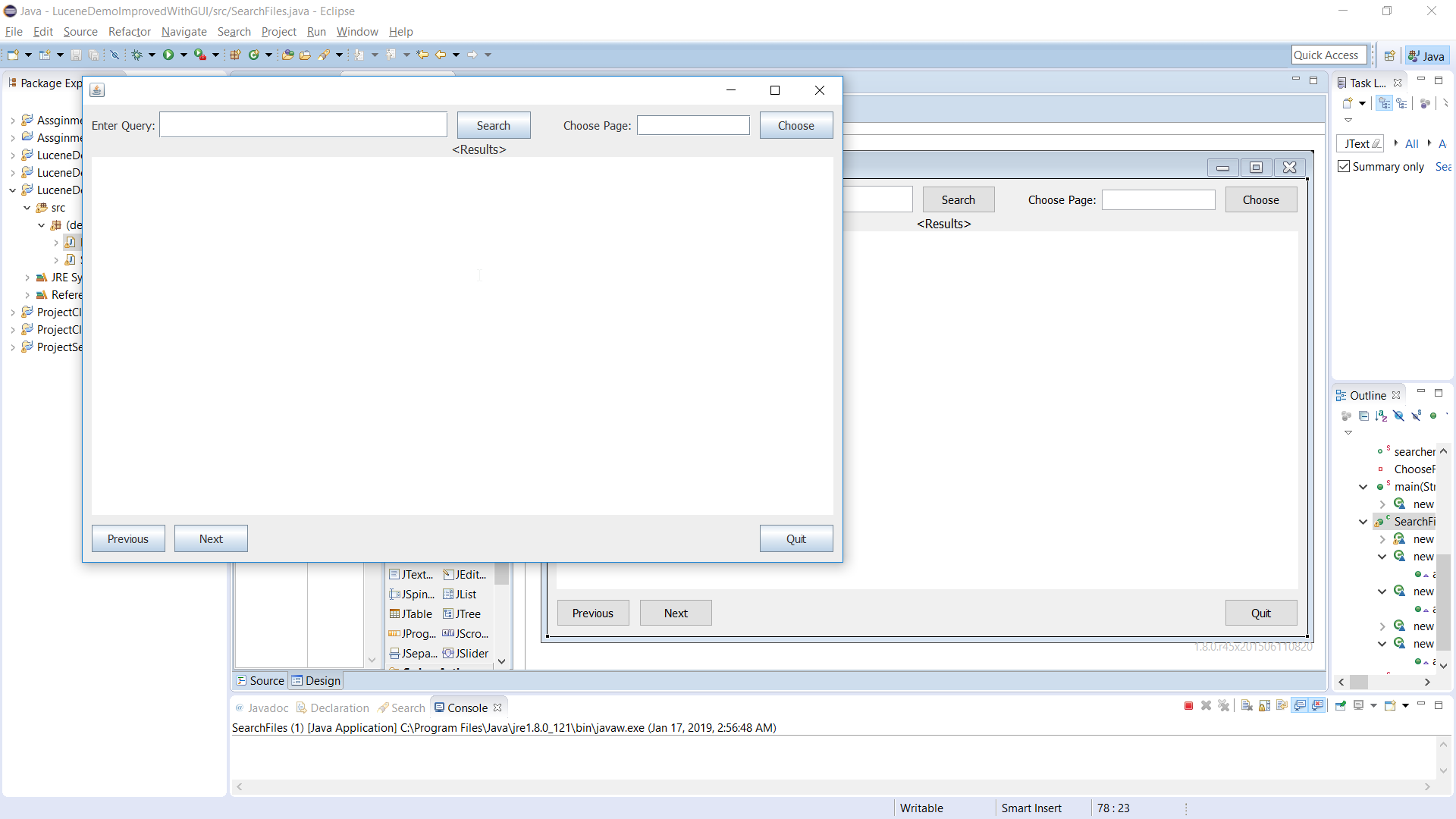Click the Save All toolbar icon
This screenshot has width=1456, height=819.
93,54
